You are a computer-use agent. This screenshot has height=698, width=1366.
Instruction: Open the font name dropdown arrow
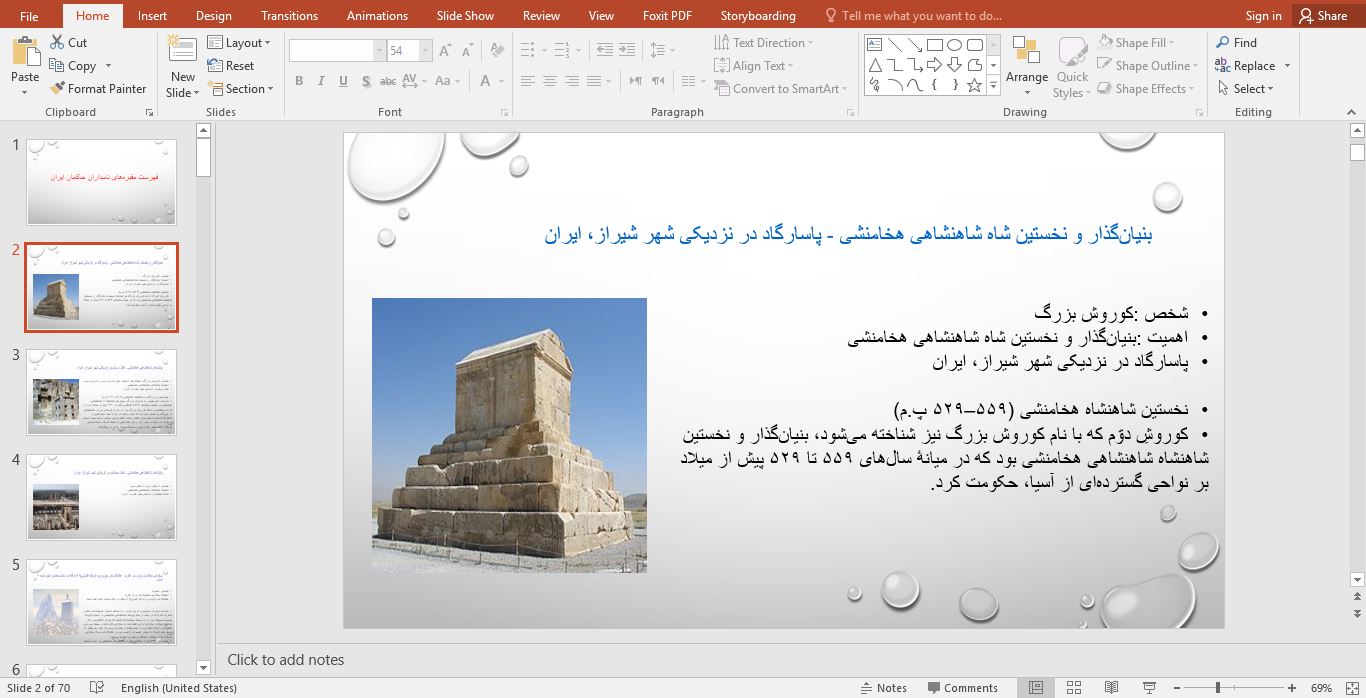[x=380, y=51]
